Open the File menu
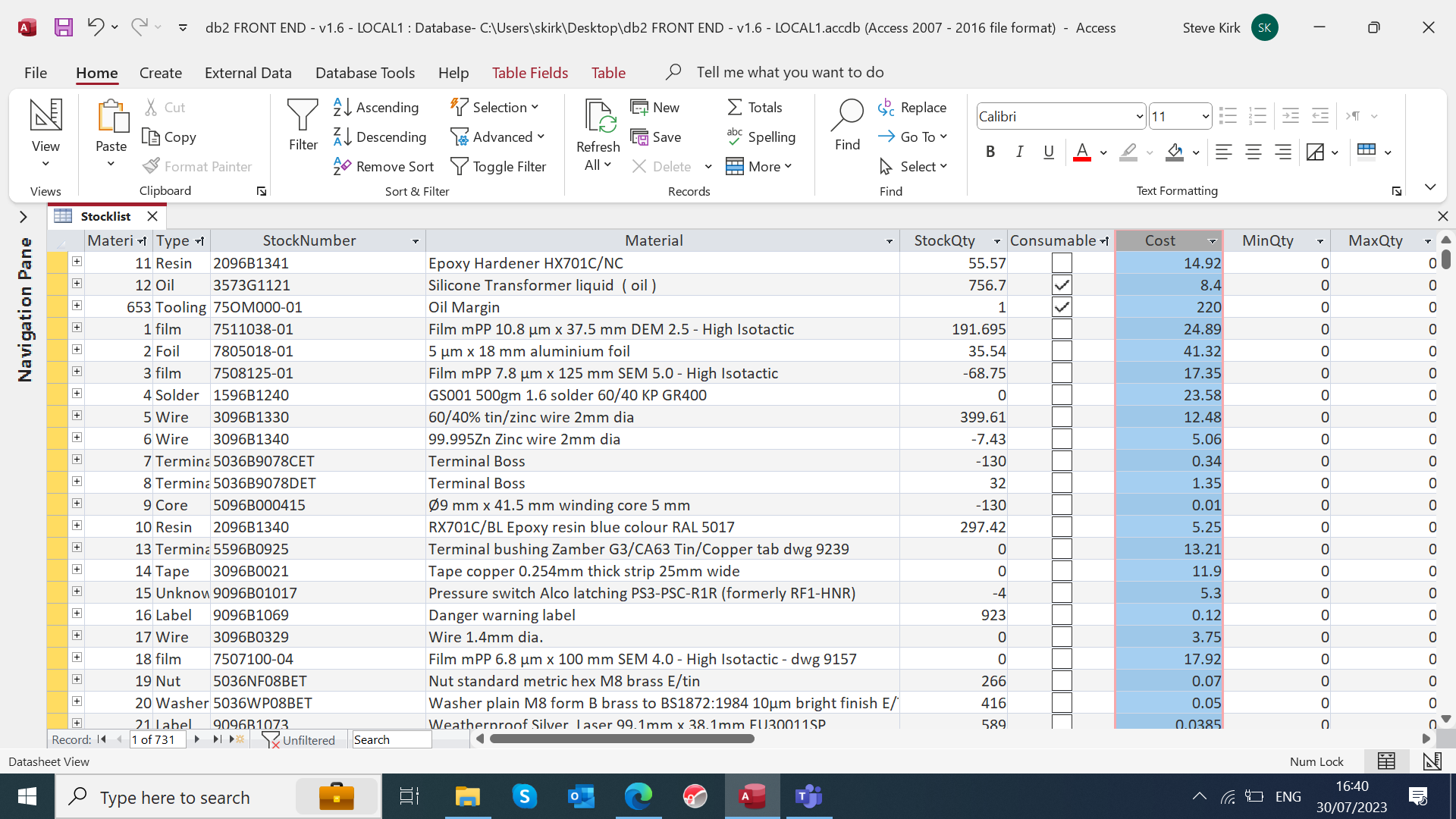This screenshot has width=1456, height=819. coord(36,73)
